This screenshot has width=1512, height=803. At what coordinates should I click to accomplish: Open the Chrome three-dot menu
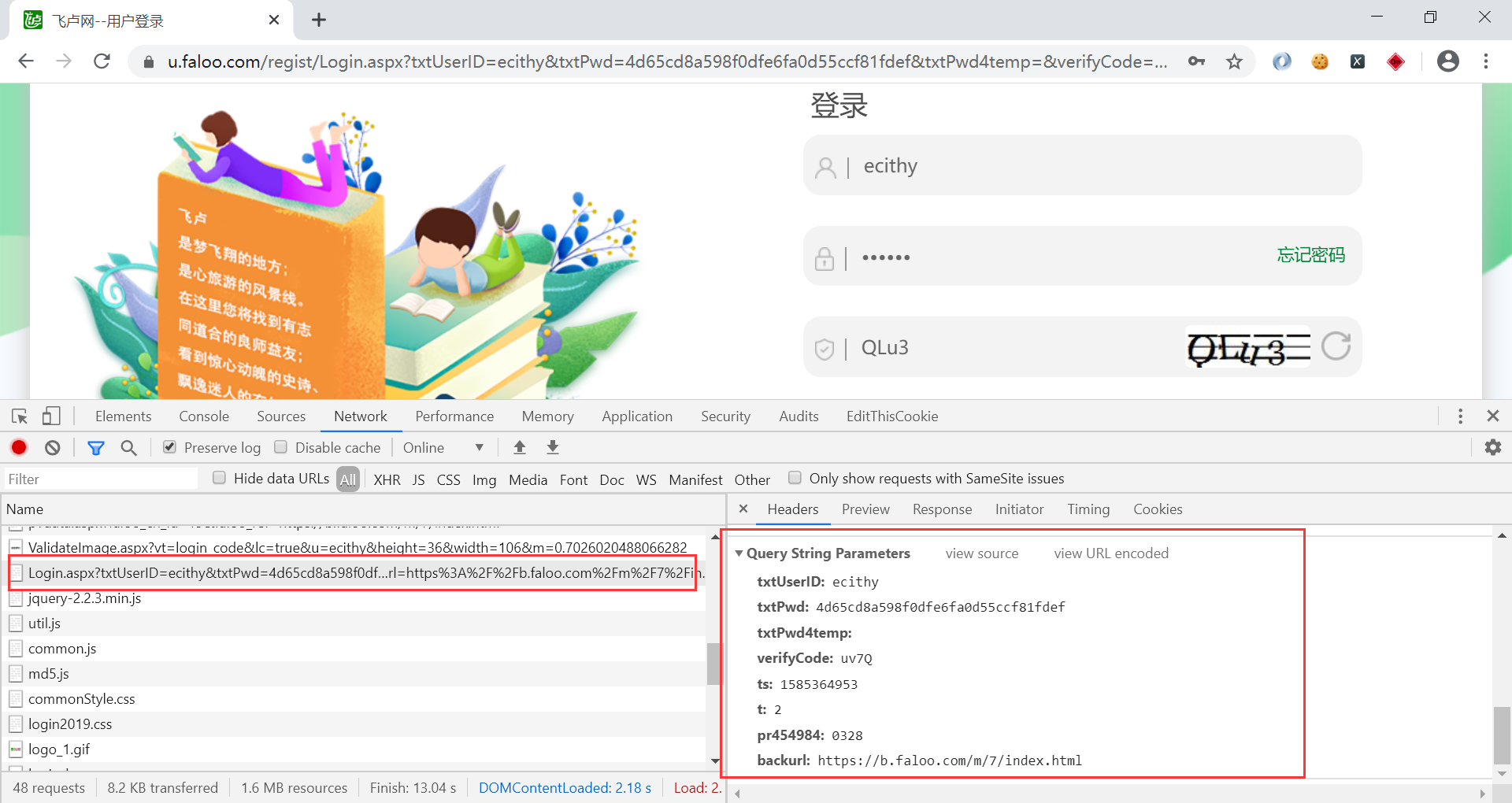[x=1486, y=61]
